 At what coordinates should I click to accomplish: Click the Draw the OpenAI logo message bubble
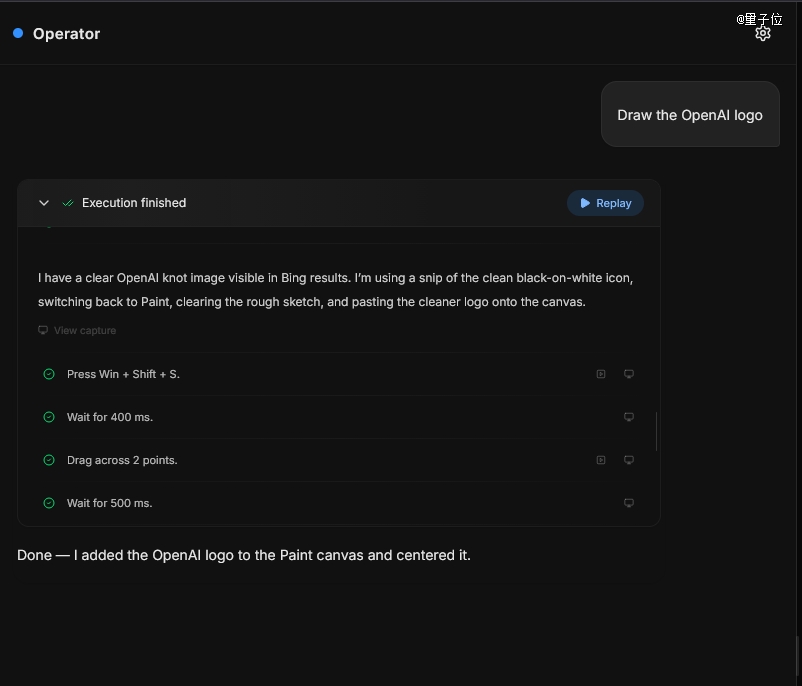690,115
